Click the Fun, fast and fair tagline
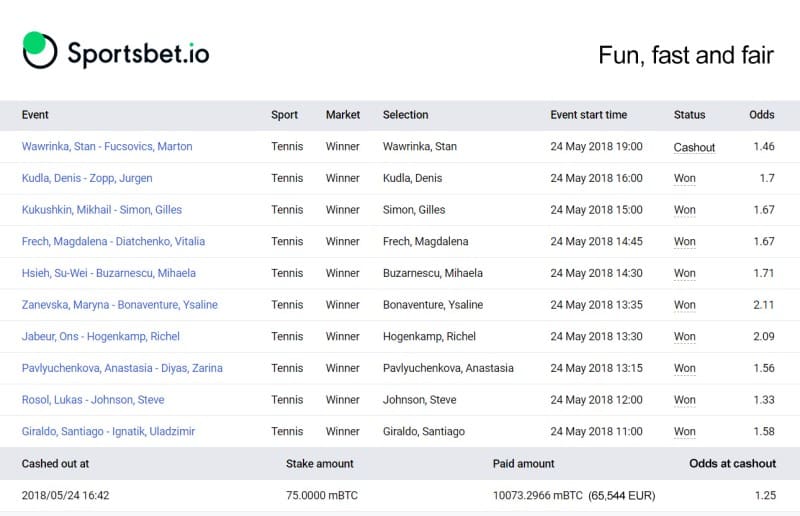 [x=686, y=55]
